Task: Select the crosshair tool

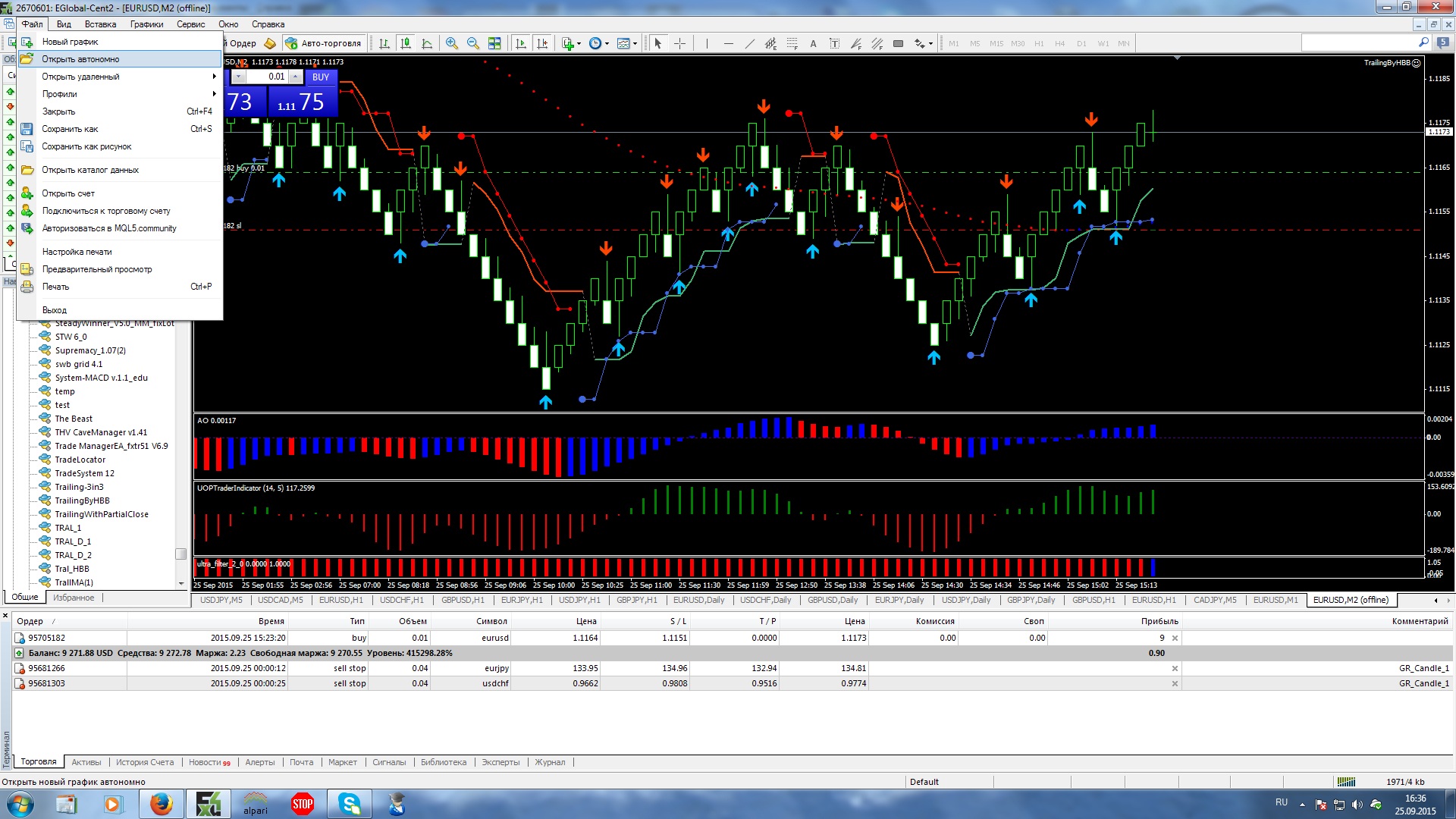Action: click(x=680, y=43)
